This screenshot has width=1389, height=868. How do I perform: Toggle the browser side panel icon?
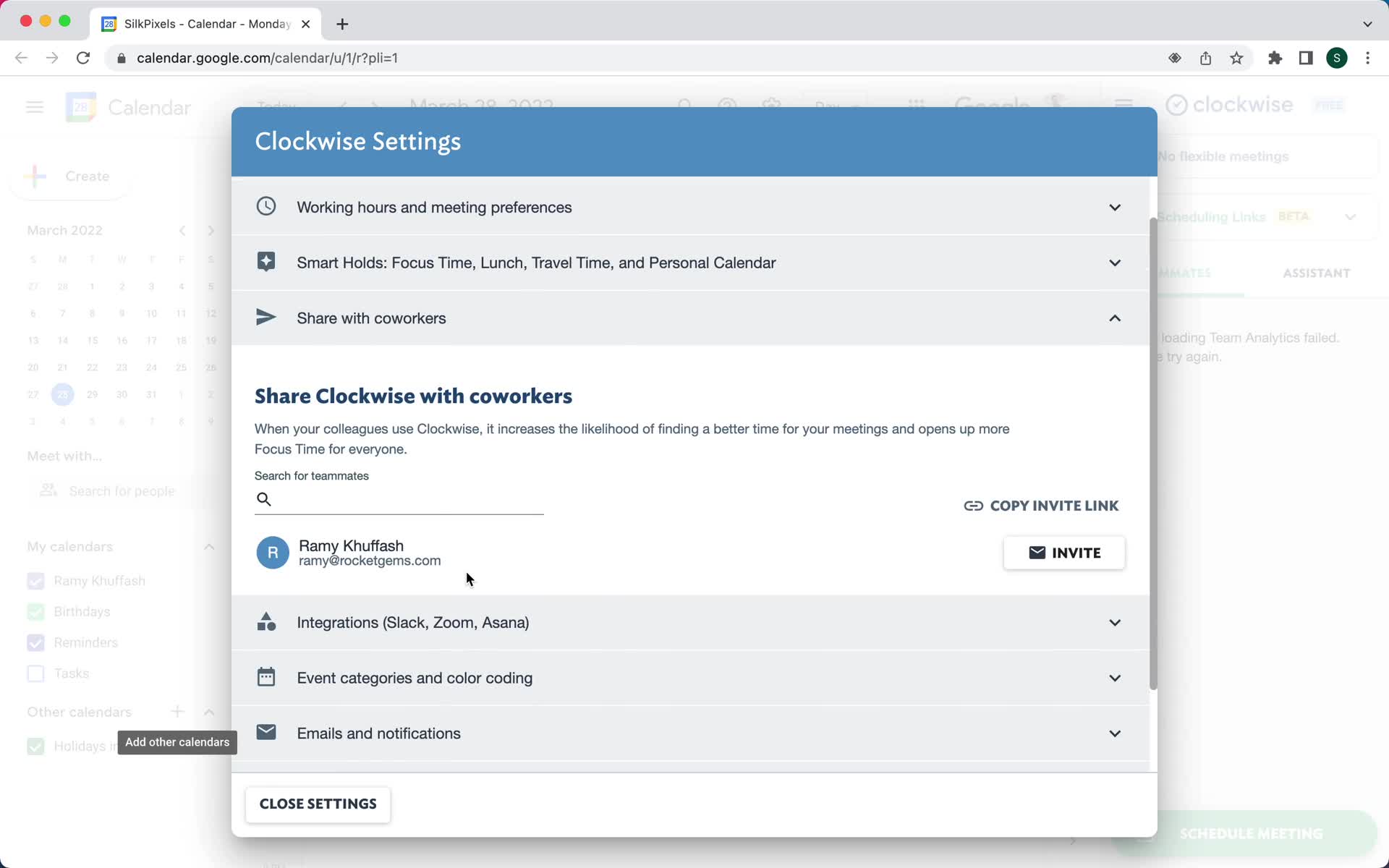[x=1306, y=58]
